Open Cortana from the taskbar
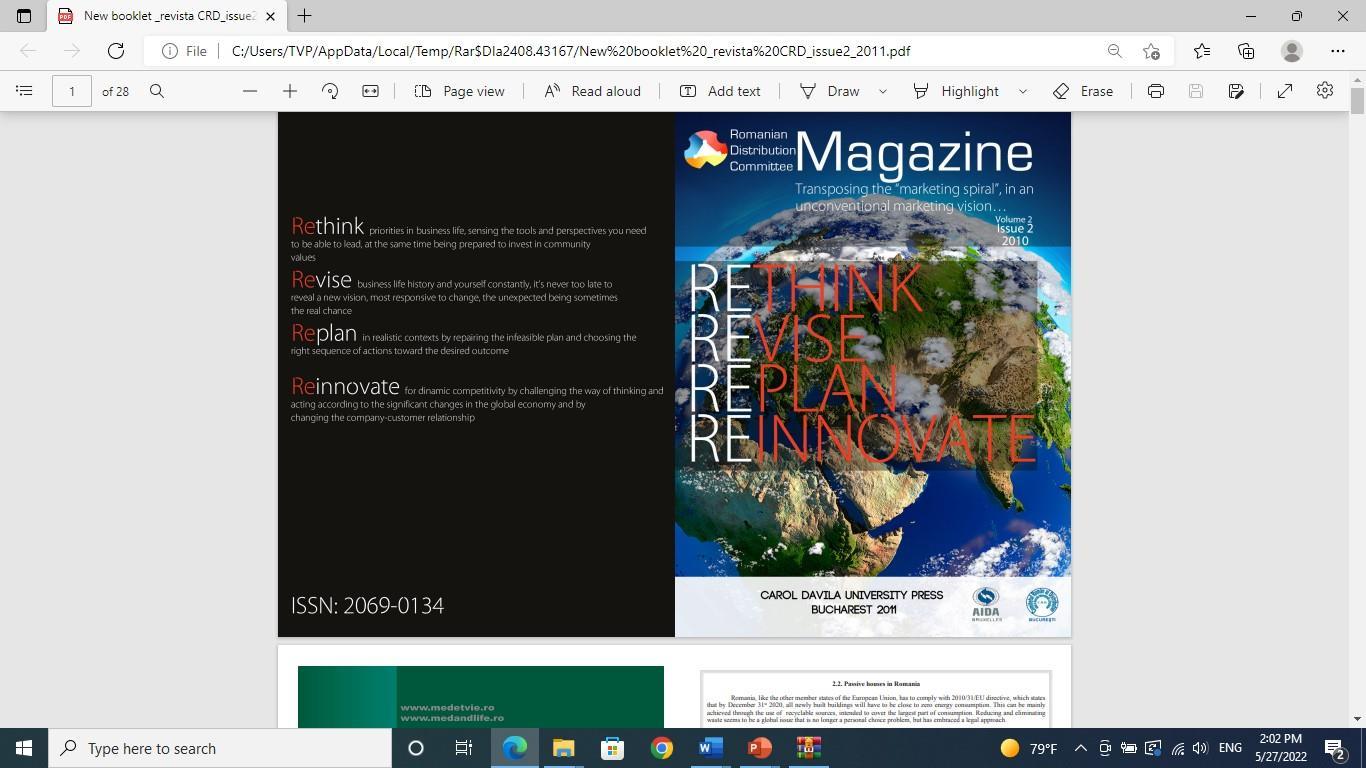 tap(416, 748)
